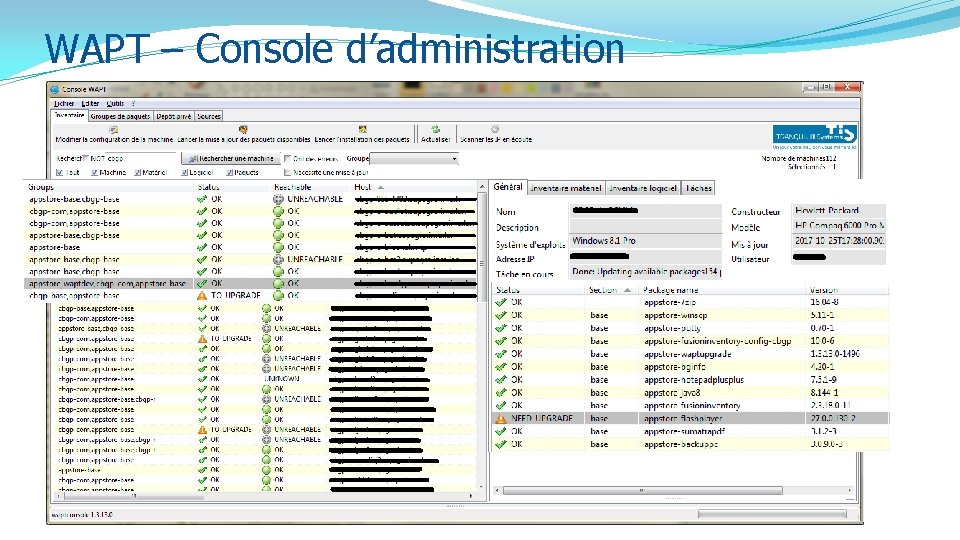Click the Console WAPT title bar app icon
960x540 pixels.
[x=55, y=89]
